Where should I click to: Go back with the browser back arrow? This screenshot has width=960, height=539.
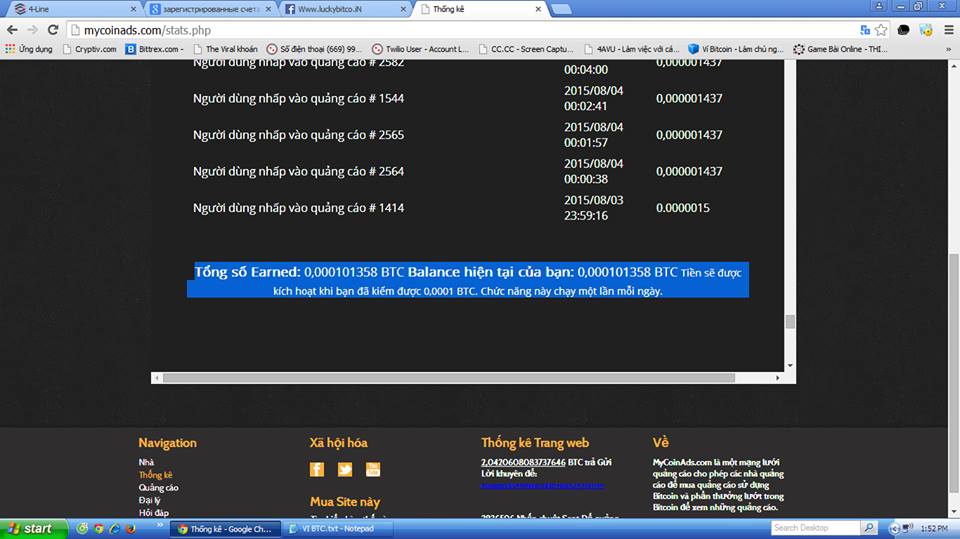pos(12,30)
